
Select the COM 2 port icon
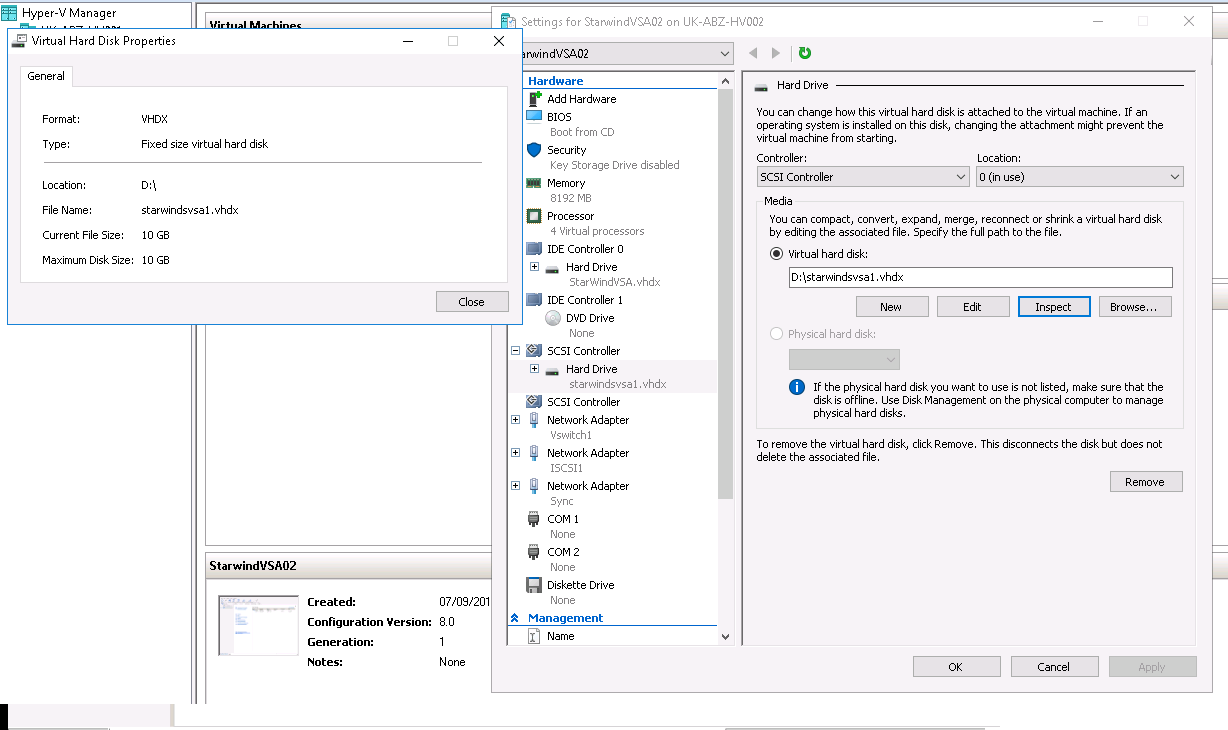pos(534,552)
